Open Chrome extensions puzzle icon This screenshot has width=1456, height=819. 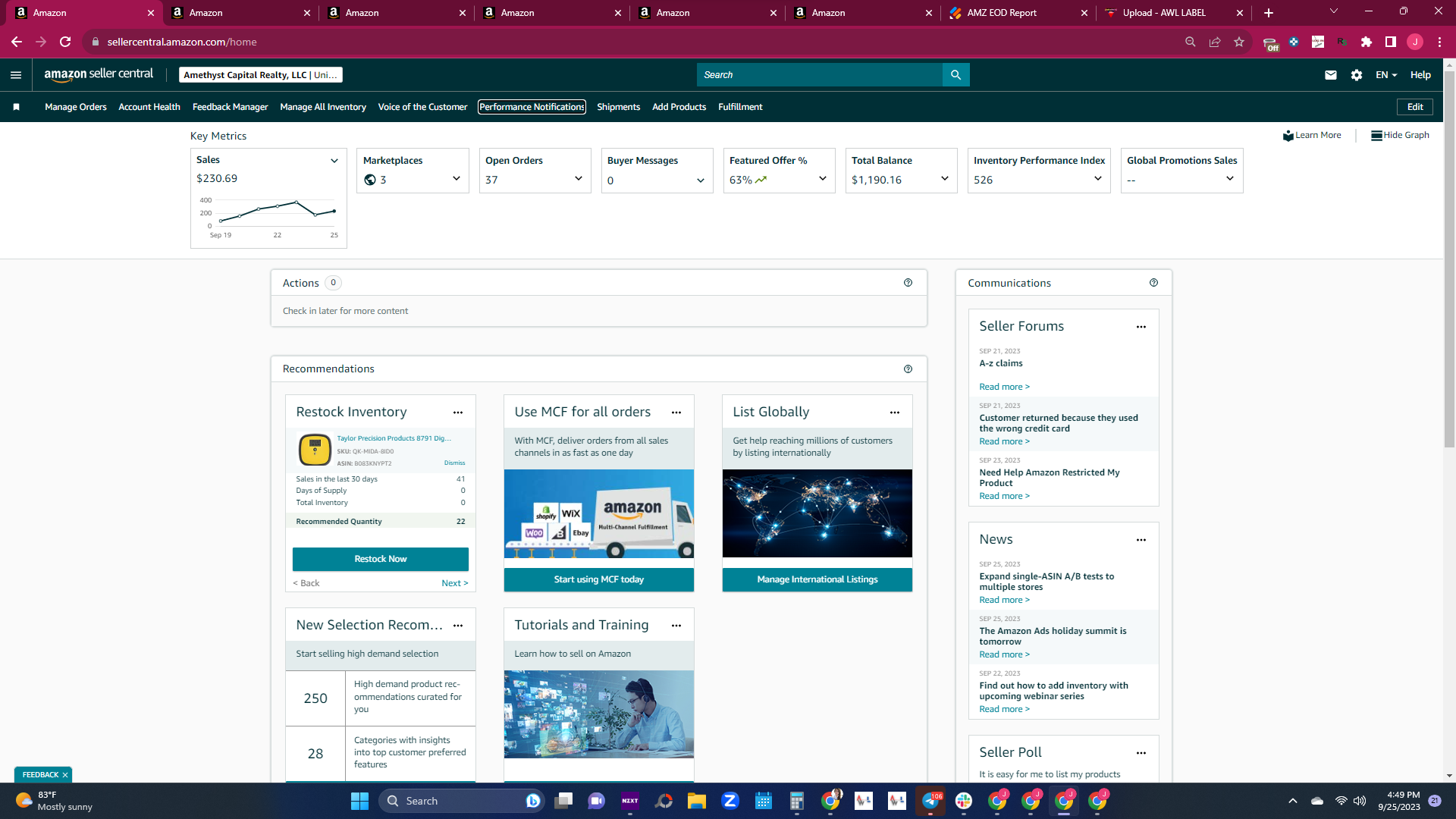[x=1367, y=42]
